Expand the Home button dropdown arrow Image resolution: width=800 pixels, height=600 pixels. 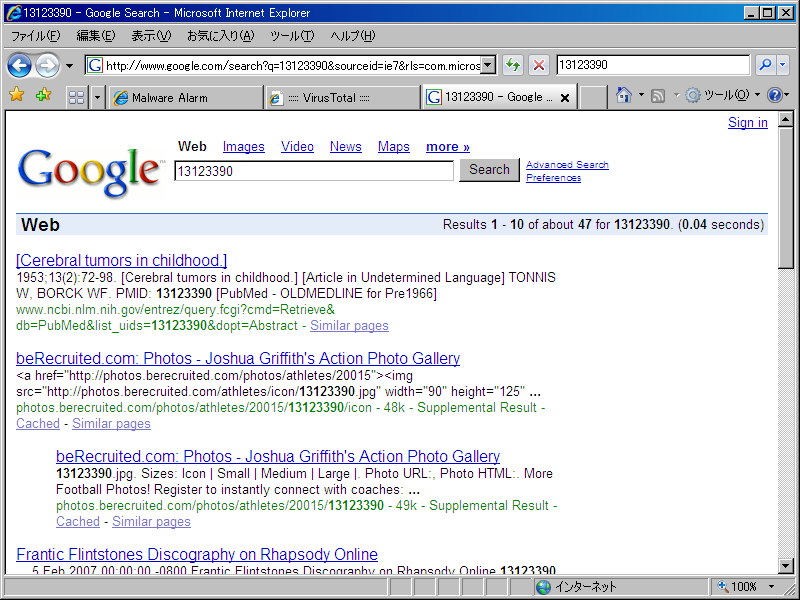[641, 94]
